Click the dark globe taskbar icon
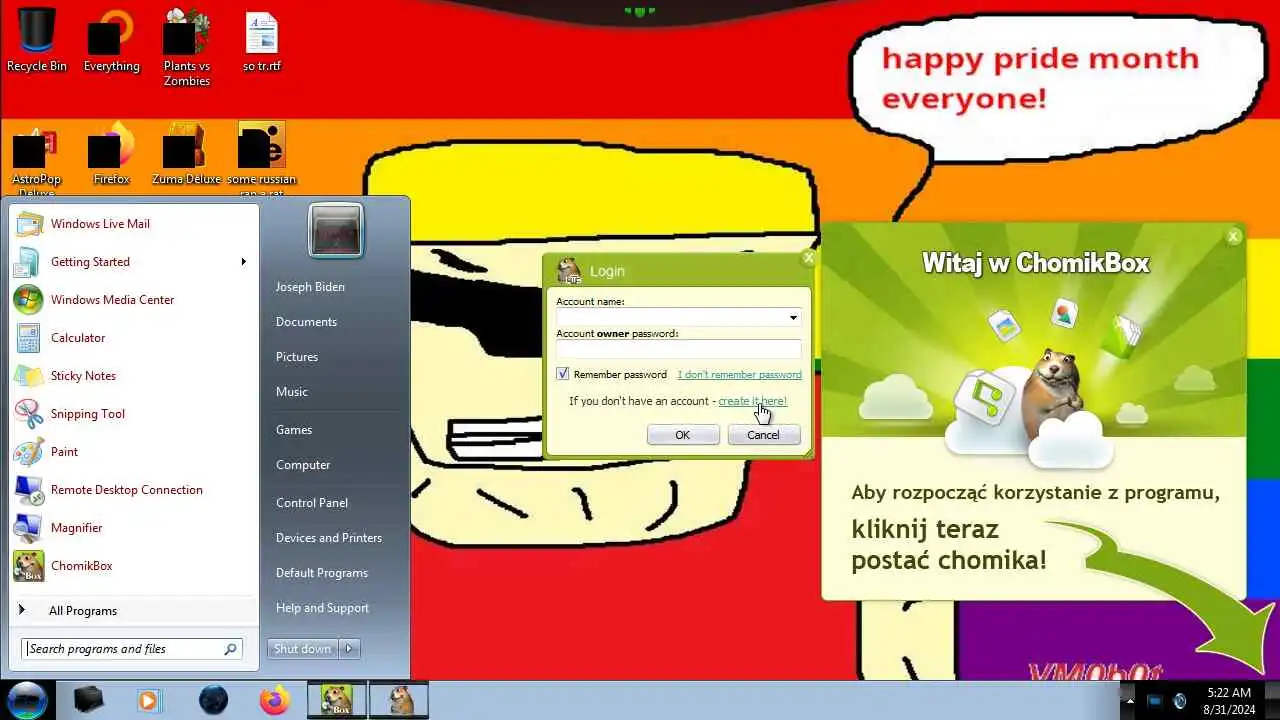 212,700
